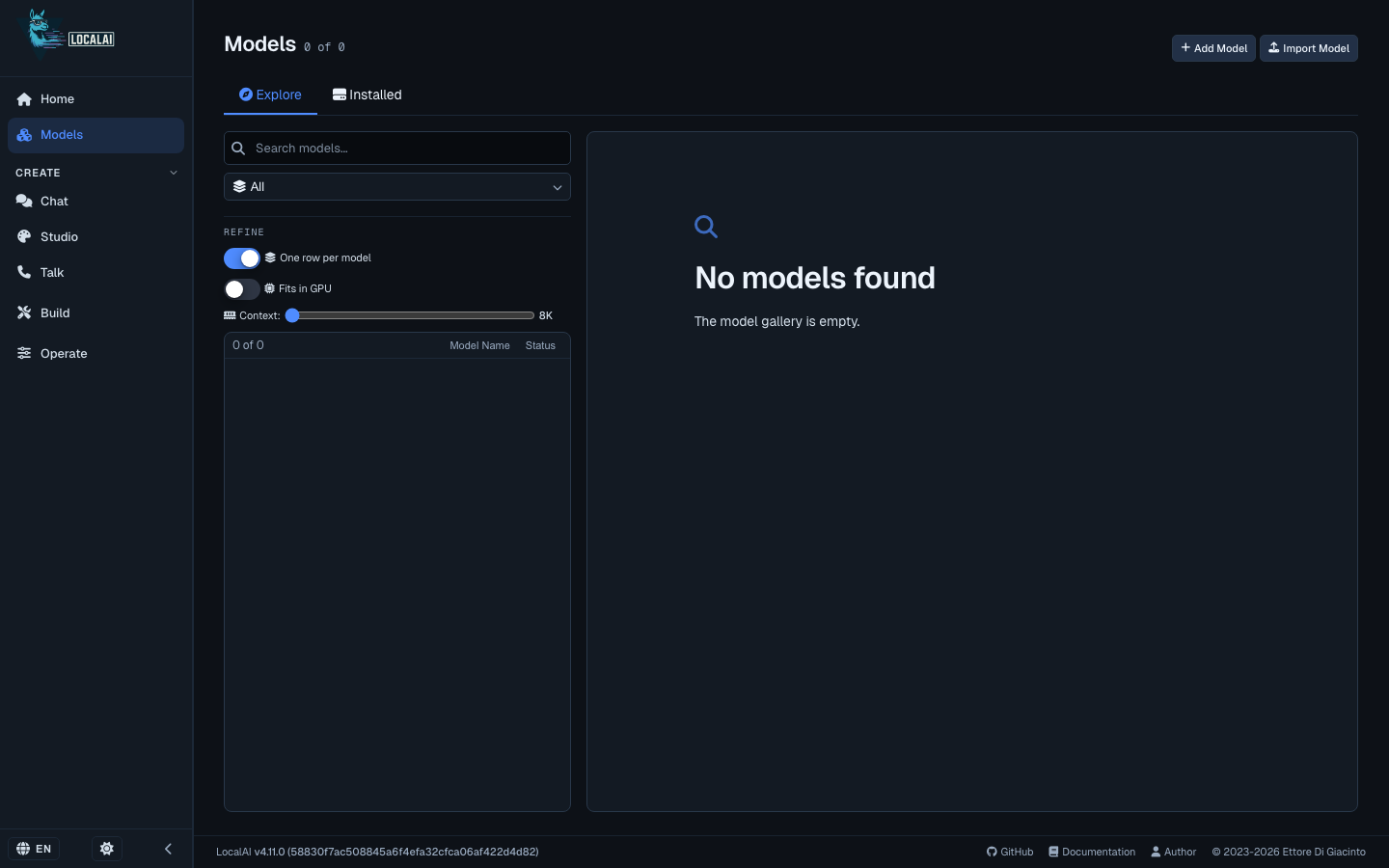Viewport: 1389px width, 868px height.
Task: Click the "0 of 0" count in list header
Action: 248,345
